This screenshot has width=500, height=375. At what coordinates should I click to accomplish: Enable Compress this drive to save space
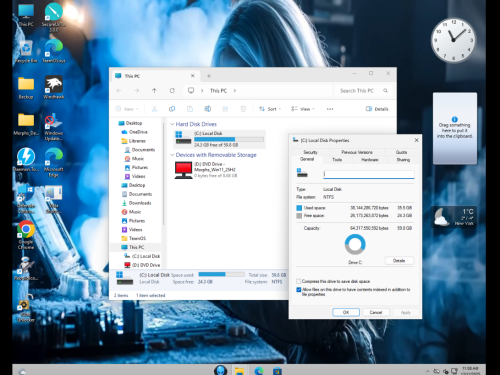[x=299, y=281]
